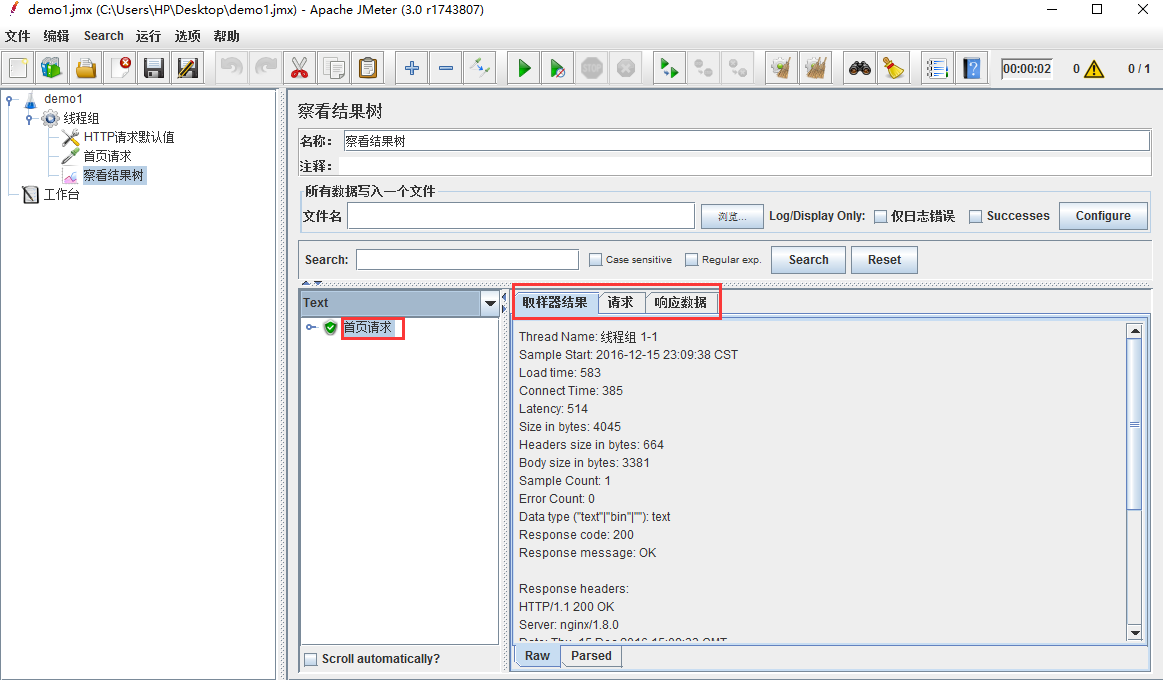This screenshot has height=680, width=1163.
Task: Click the Shutdown test icon
Action: [626, 68]
